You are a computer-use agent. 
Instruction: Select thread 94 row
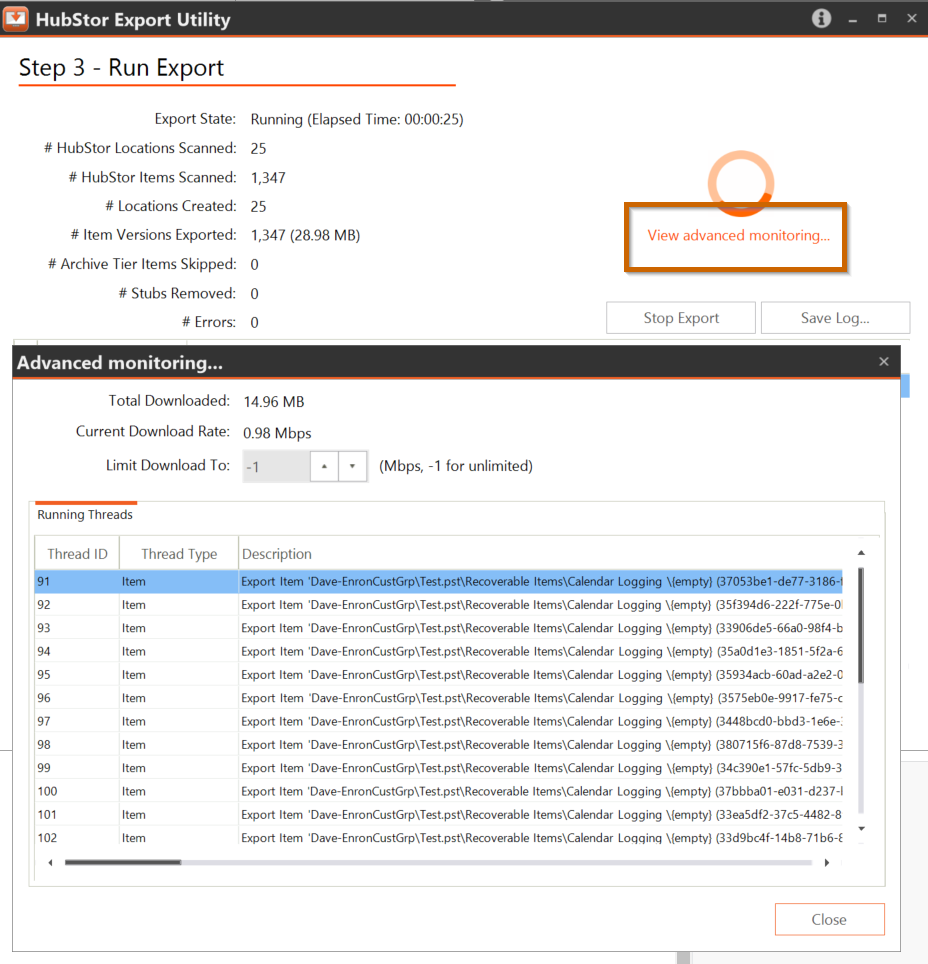coord(438,652)
